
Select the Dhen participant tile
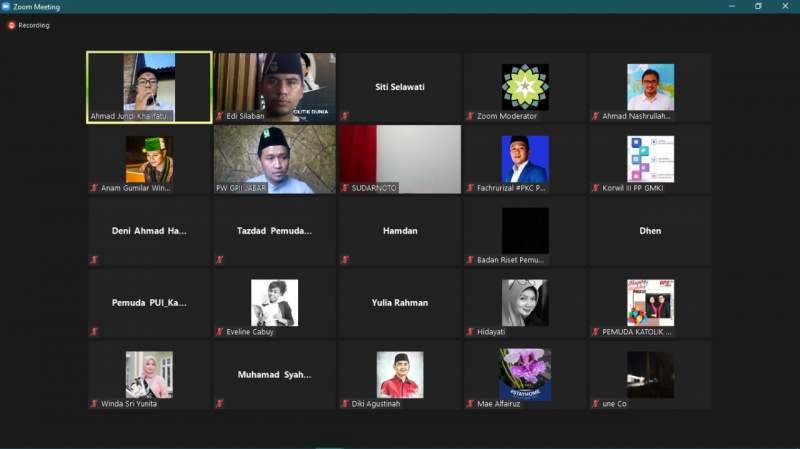(650, 231)
